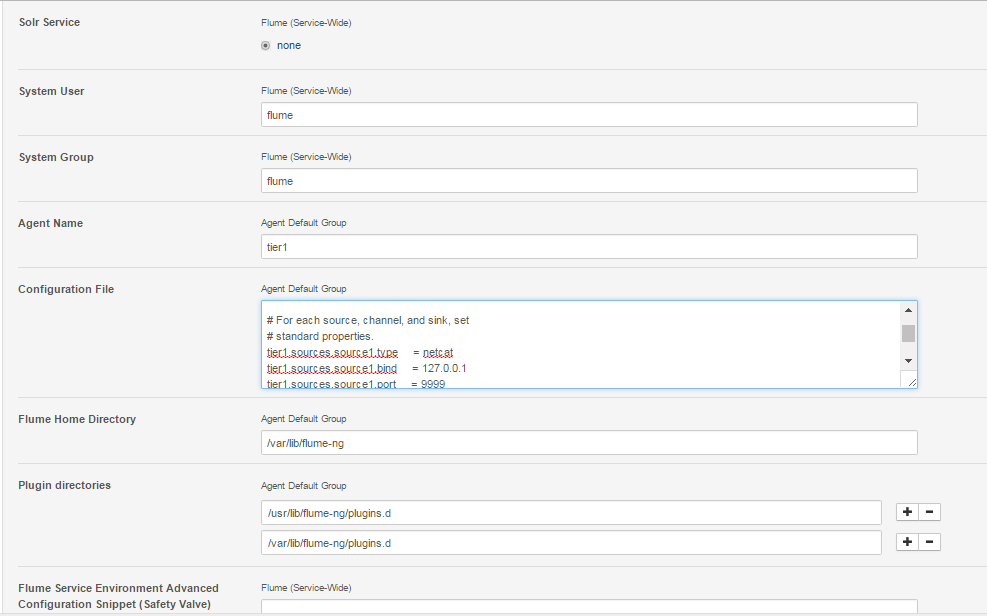Click the 'Plugin directories' property label
Image resolution: width=987 pixels, height=616 pixels.
tap(64, 485)
